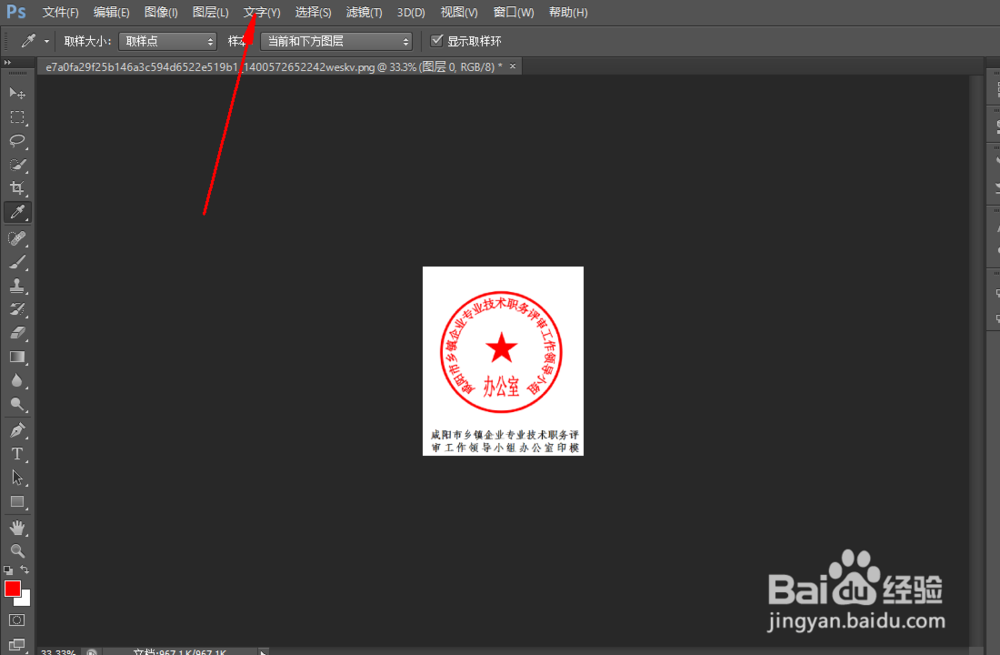Close the weskv.png document tab
The width and height of the screenshot is (1000, 655).
coord(512,66)
